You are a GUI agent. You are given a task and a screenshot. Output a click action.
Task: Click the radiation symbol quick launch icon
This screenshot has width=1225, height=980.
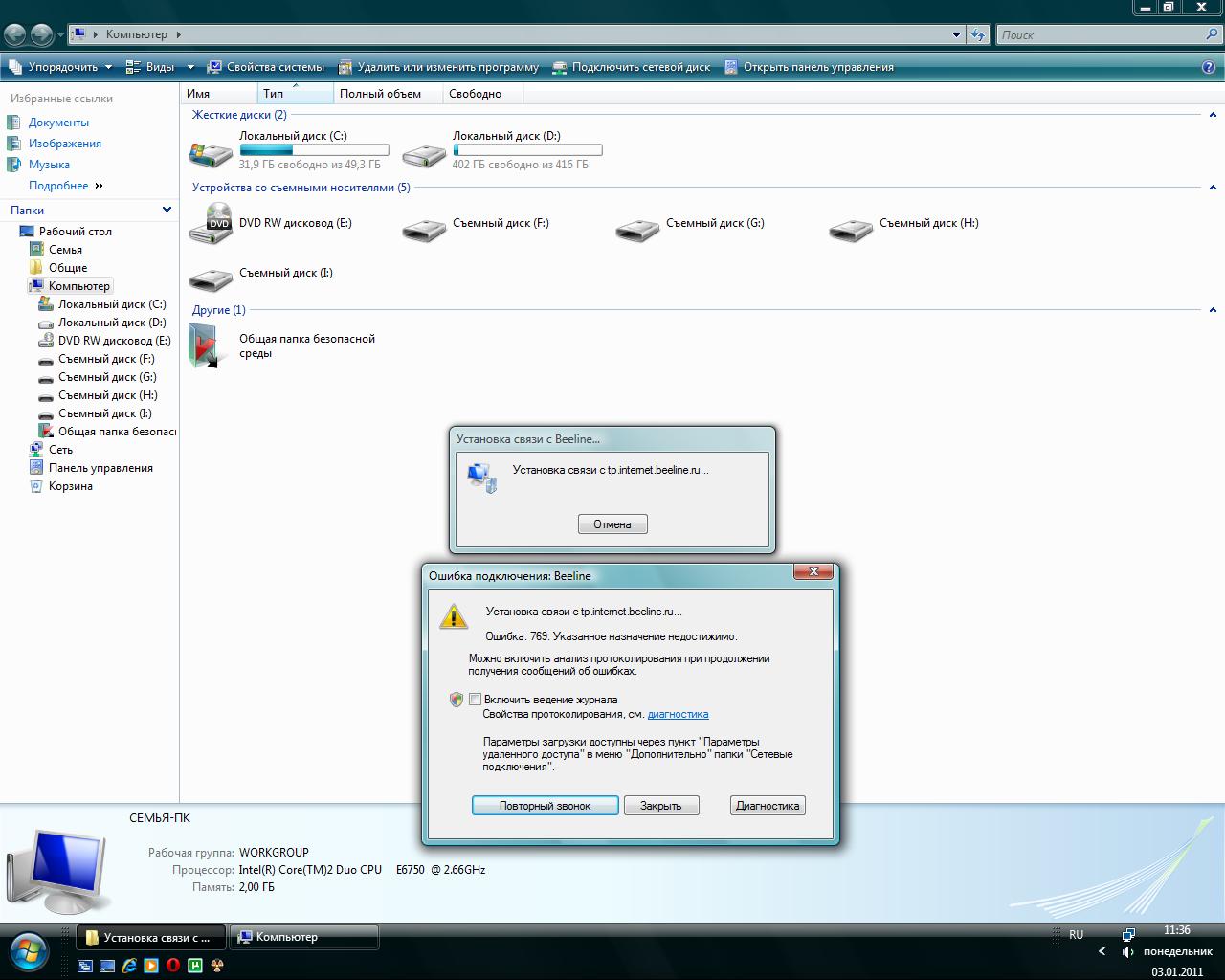tap(217, 966)
